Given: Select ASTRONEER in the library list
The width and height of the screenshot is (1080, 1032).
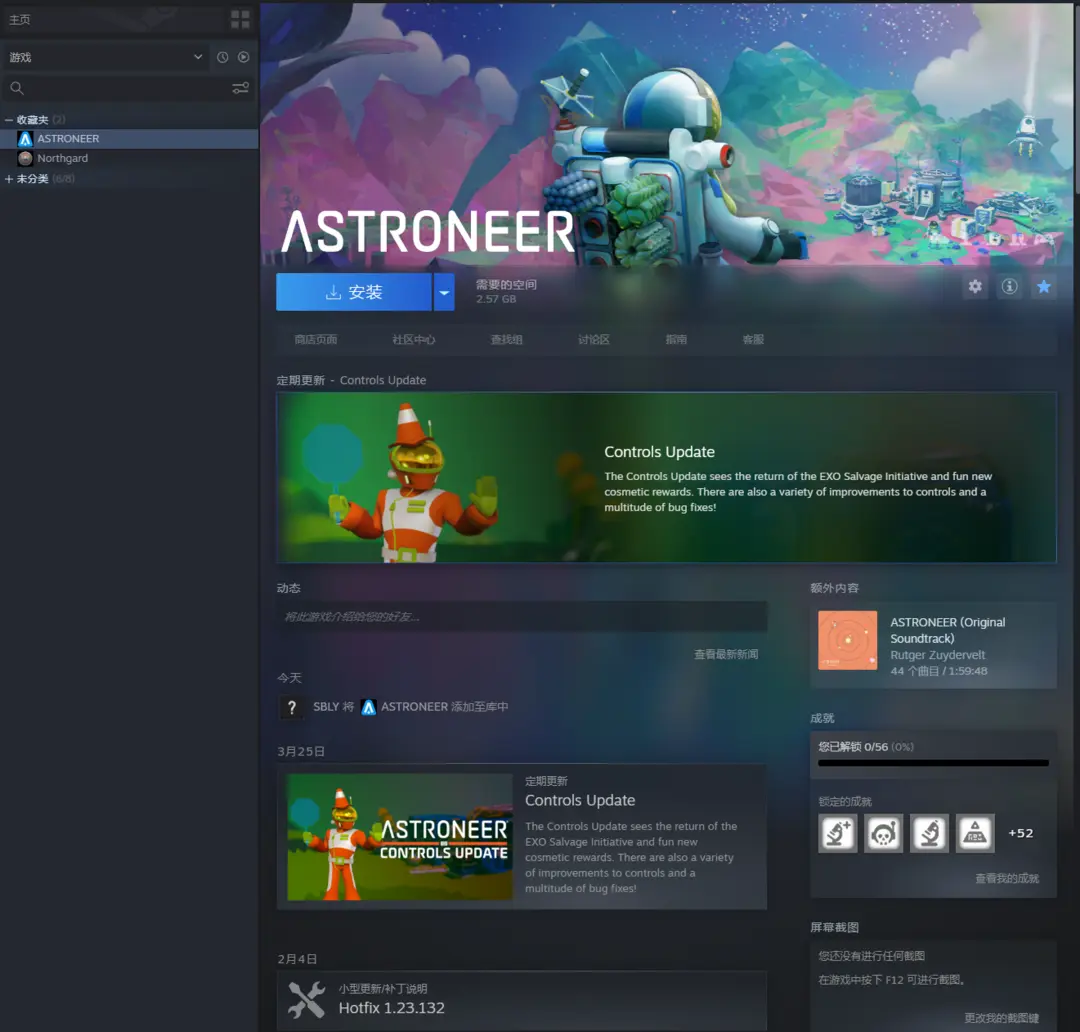Looking at the screenshot, I should pyautogui.click(x=129, y=139).
